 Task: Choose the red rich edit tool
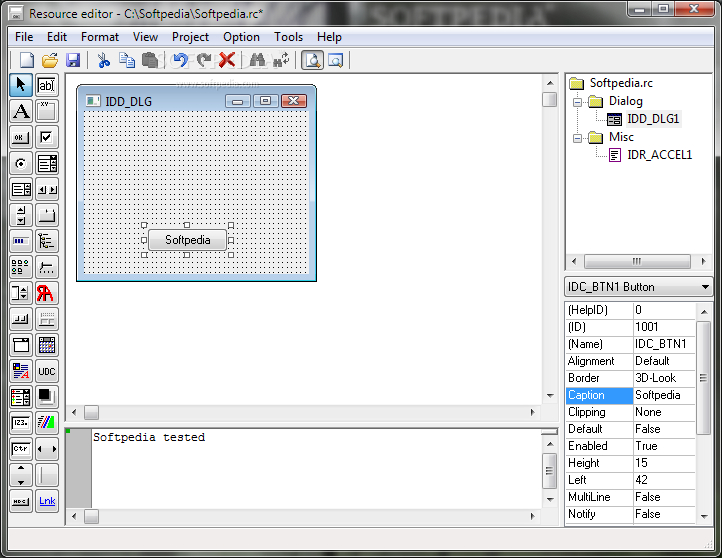pos(47,293)
